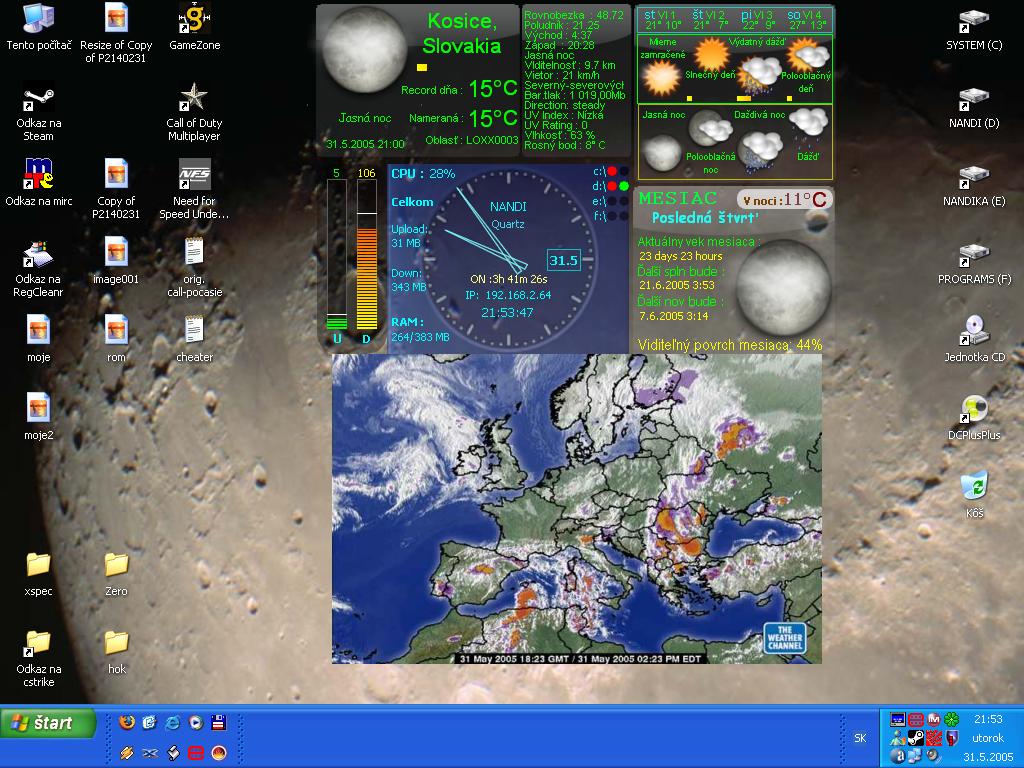1024x768 pixels.
Task: Open the Steam icon in system tray
Action: 915,738
